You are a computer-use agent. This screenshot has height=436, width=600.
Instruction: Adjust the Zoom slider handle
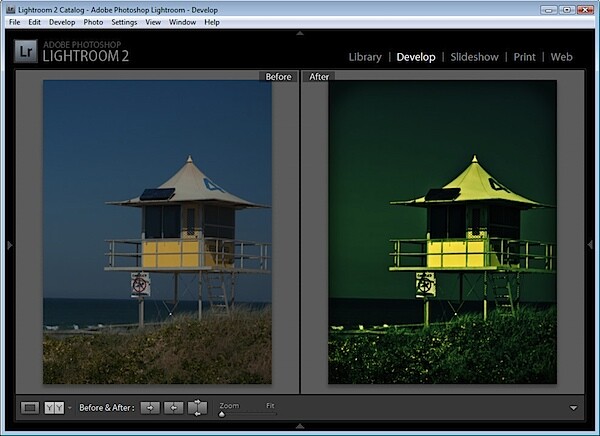click(x=221, y=413)
